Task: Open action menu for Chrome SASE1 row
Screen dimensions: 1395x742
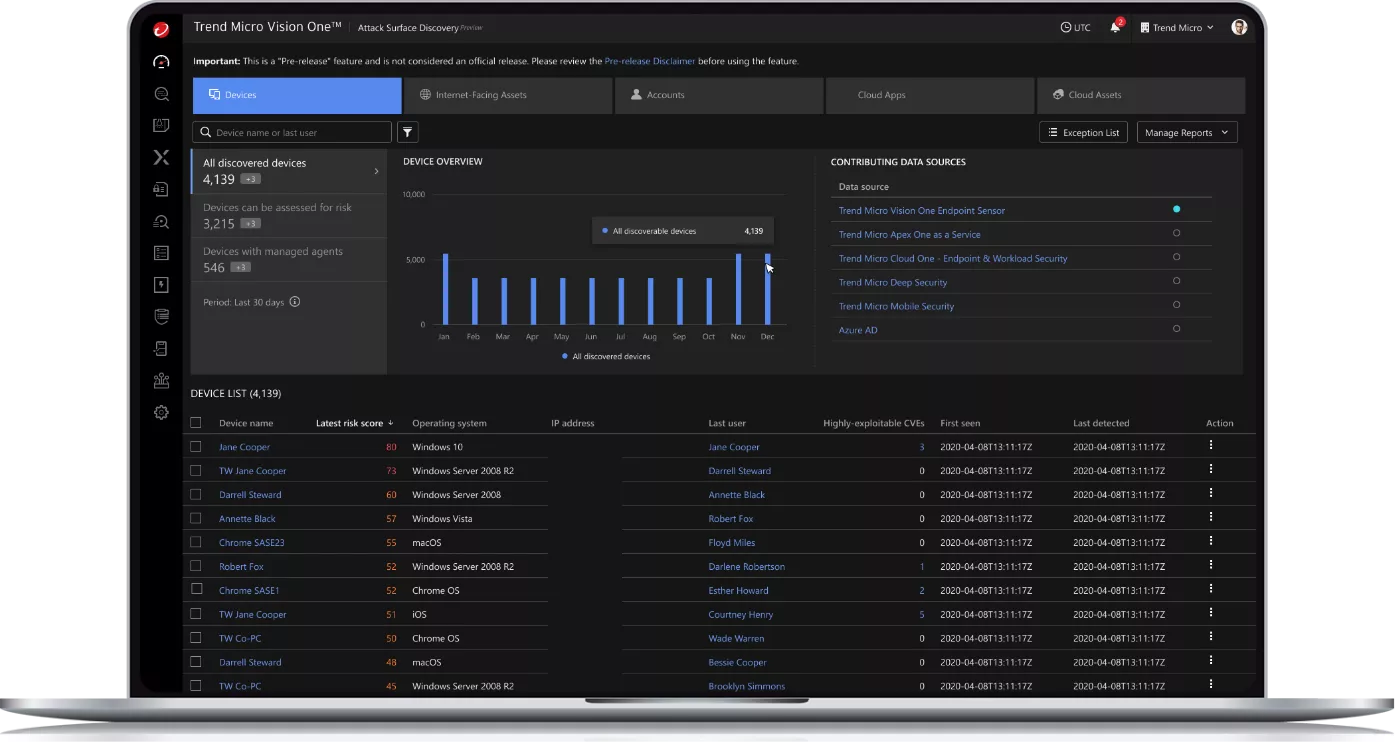Action: point(1211,589)
